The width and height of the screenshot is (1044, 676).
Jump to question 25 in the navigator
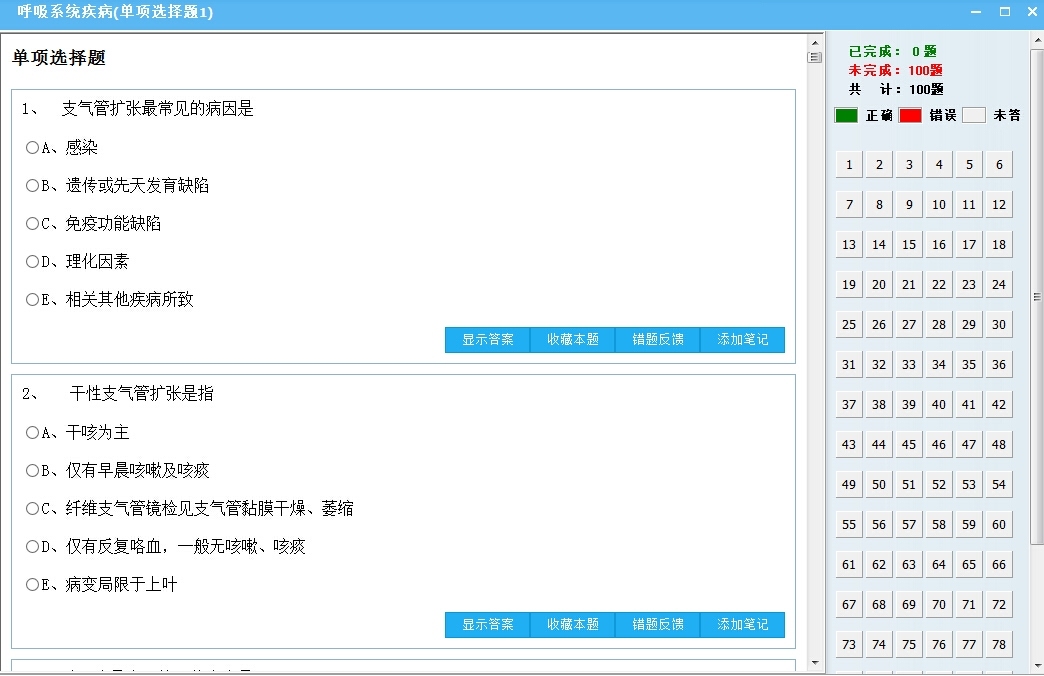click(x=848, y=324)
